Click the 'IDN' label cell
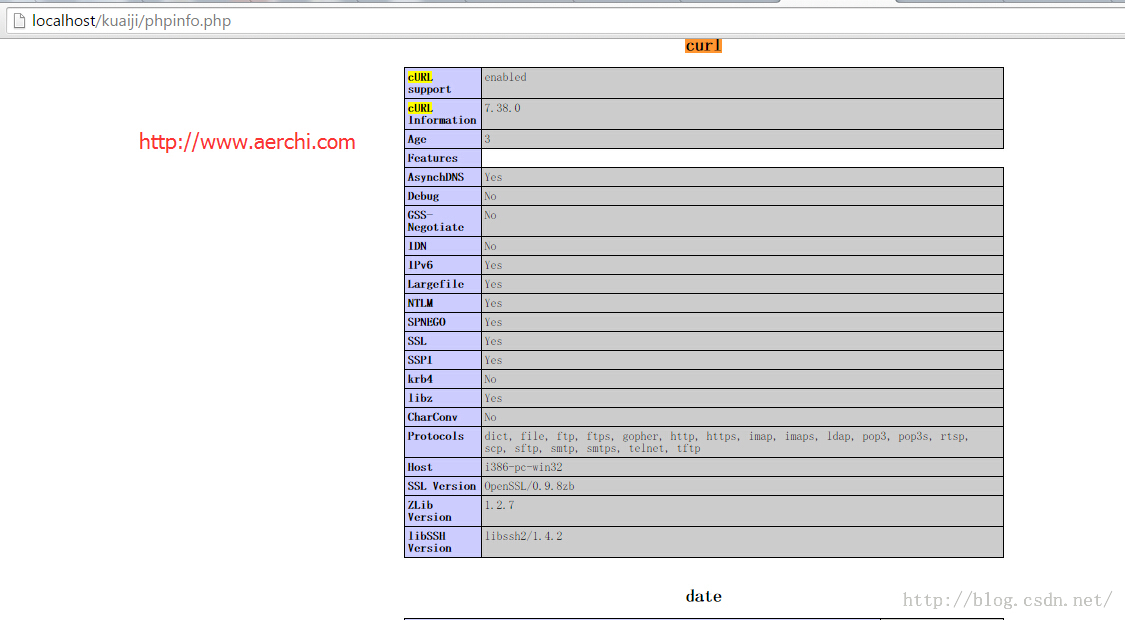The image size is (1125, 620). coord(443,246)
